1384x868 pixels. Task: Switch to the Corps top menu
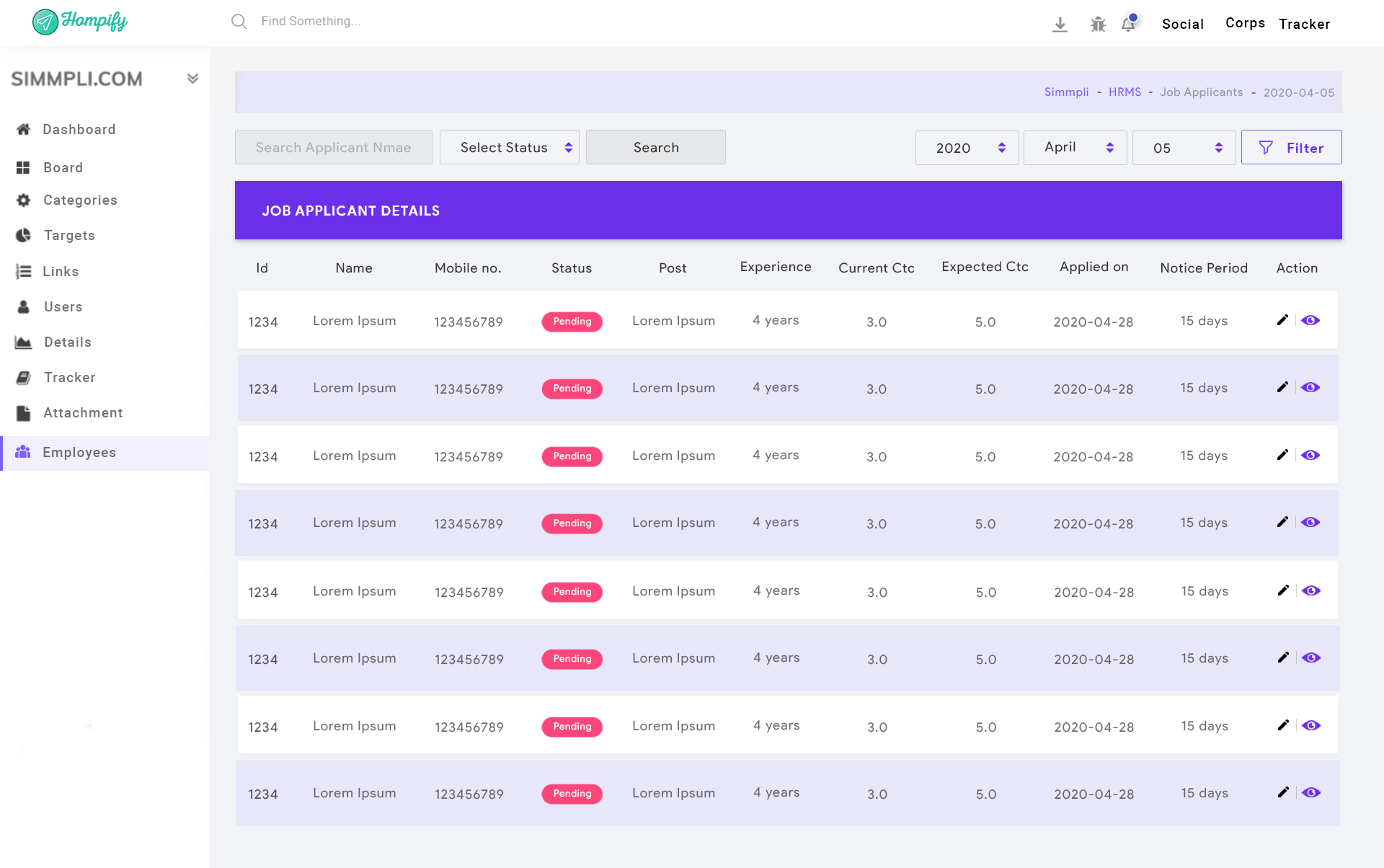pyautogui.click(x=1245, y=23)
